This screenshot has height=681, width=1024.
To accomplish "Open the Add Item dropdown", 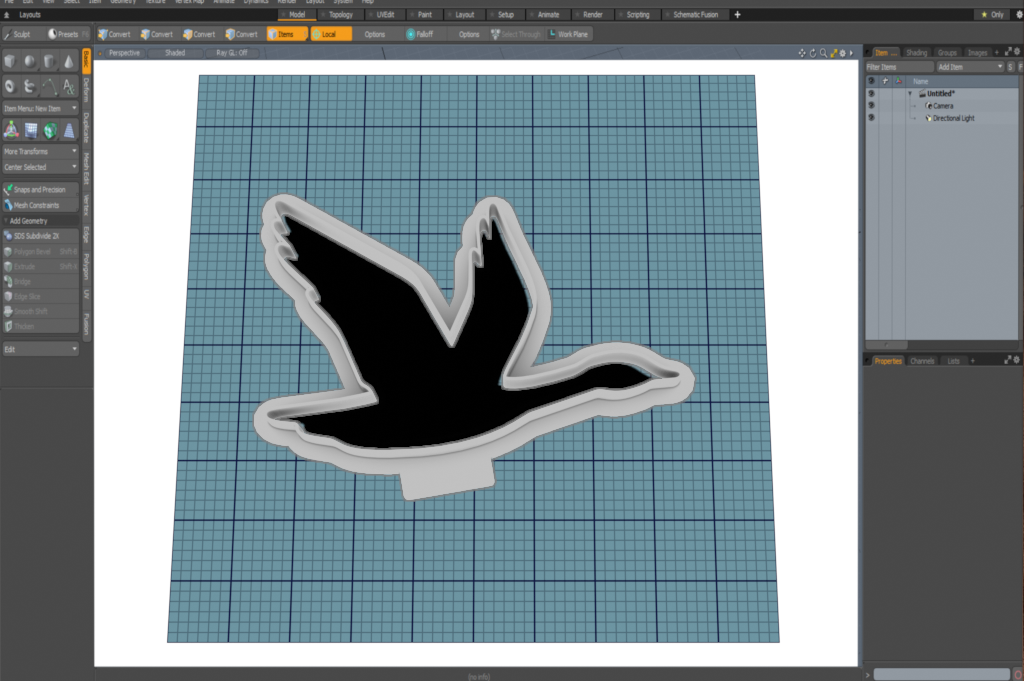I will pyautogui.click(x=968, y=66).
